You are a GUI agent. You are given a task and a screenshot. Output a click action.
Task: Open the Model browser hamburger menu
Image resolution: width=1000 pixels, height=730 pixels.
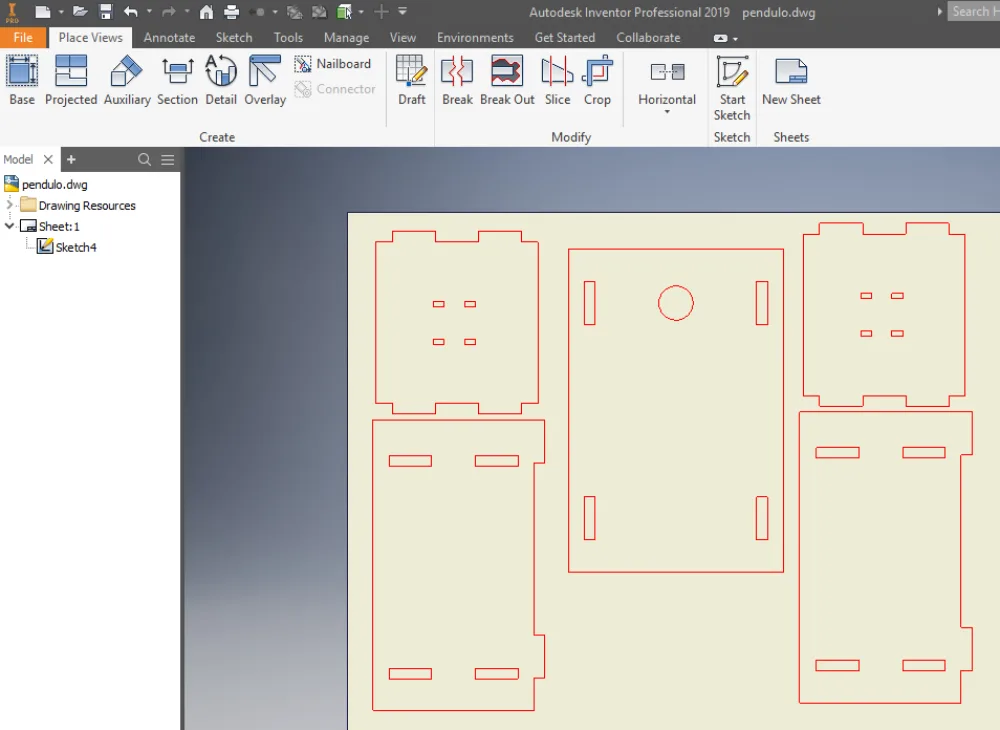pyautogui.click(x=168, y=159)
